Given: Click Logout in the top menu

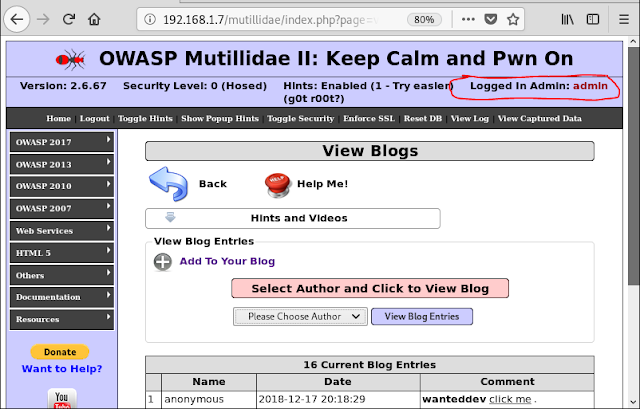Looking at the screenshot, I should pos(94,118).
